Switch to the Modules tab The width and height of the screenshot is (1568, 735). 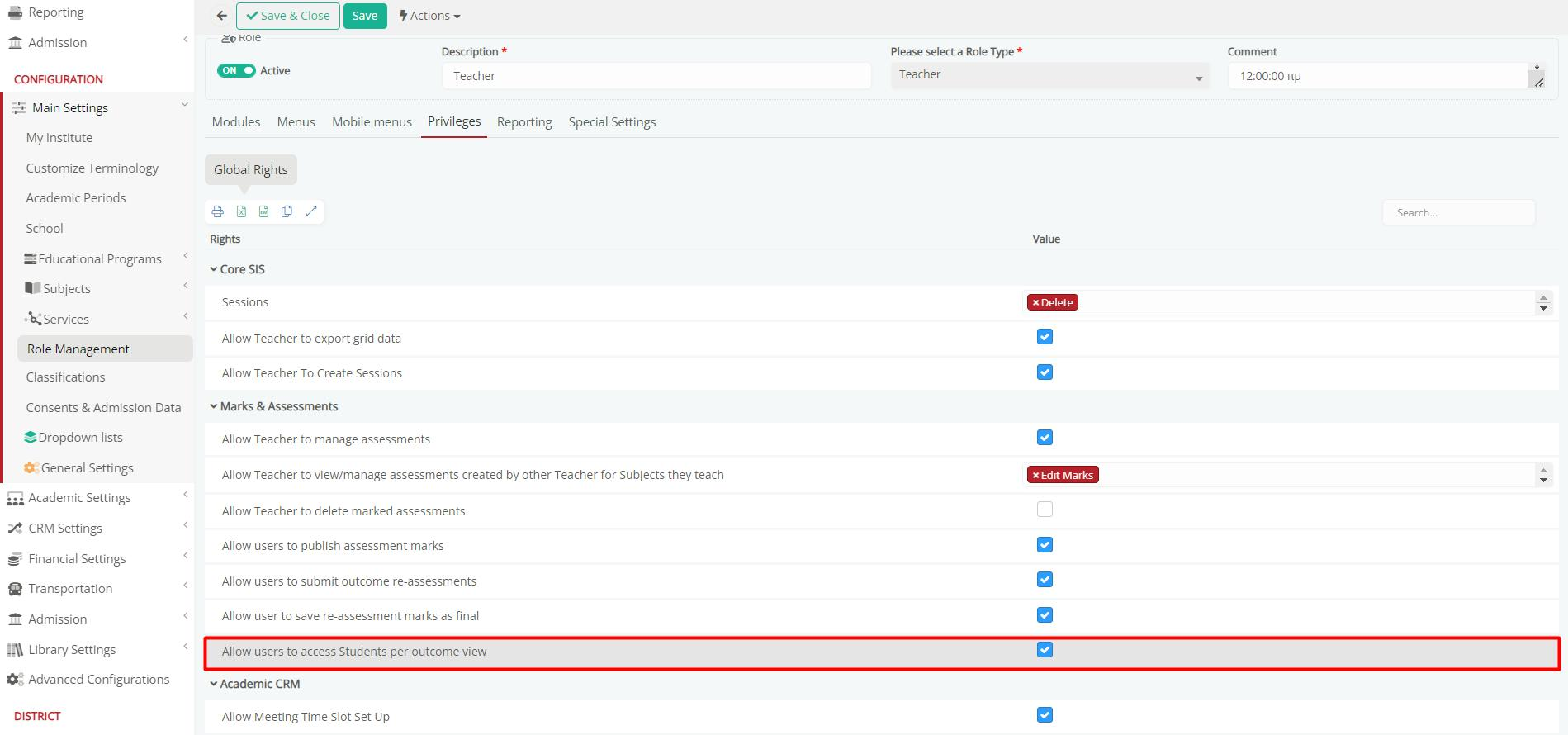pyautogui.click(x=236, y=122)
